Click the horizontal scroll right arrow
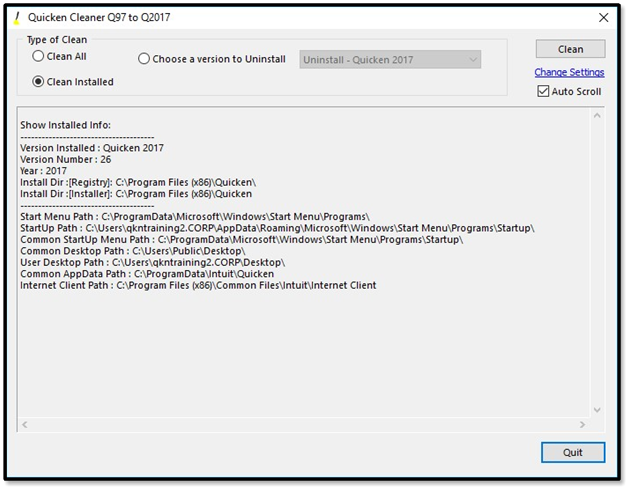 pyautogui.click(x=584, y=425)
